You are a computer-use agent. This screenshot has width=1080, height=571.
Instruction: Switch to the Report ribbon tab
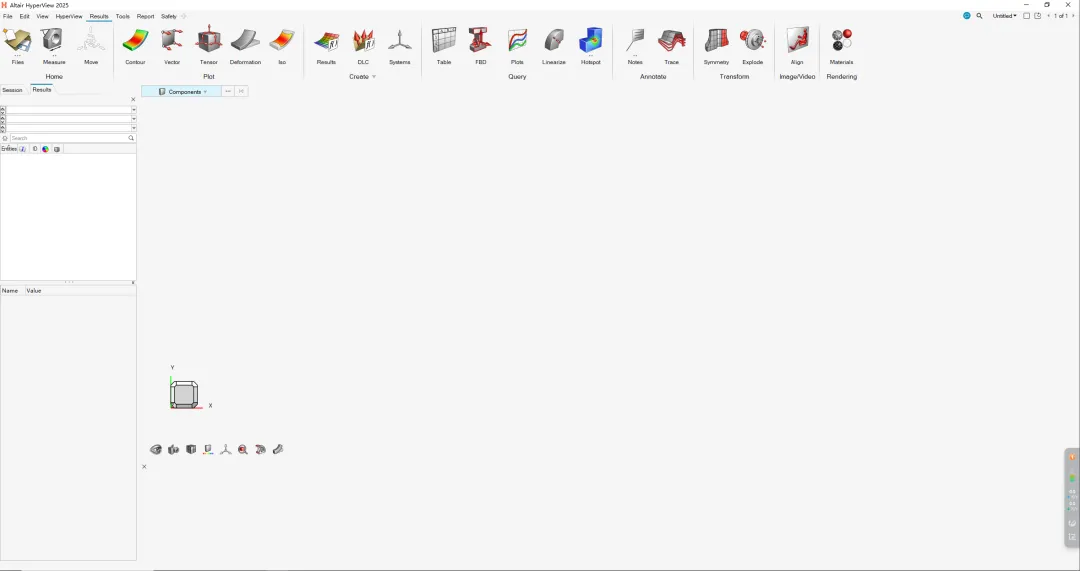[x=145, y=16]
